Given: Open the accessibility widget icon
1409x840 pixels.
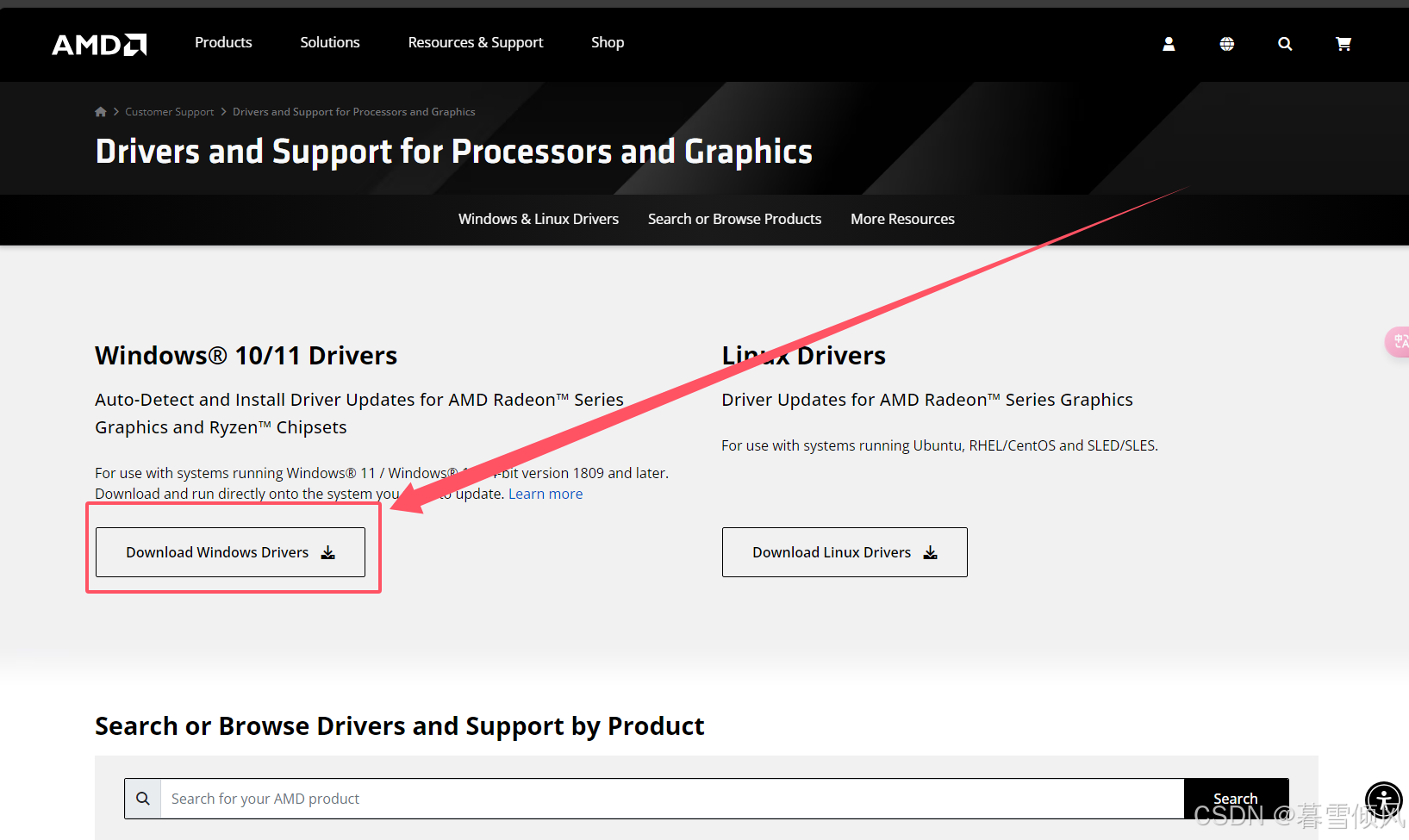Looking at the screenshot, I should pos(1384,800).
